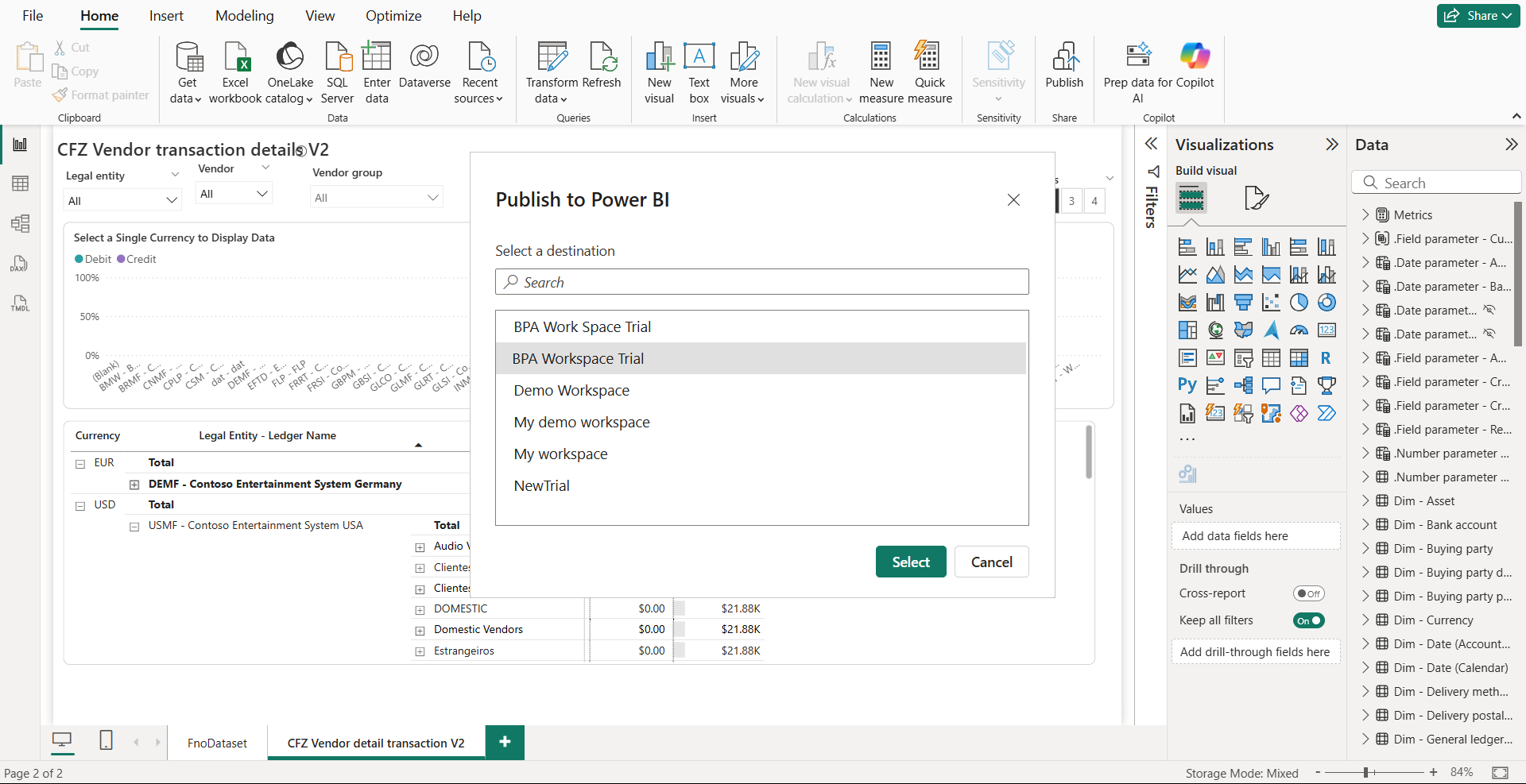Viewport: 1526px width, 784px height.
Task: Expand the Dim - Currency table
Action: (x=1365, y=620)
